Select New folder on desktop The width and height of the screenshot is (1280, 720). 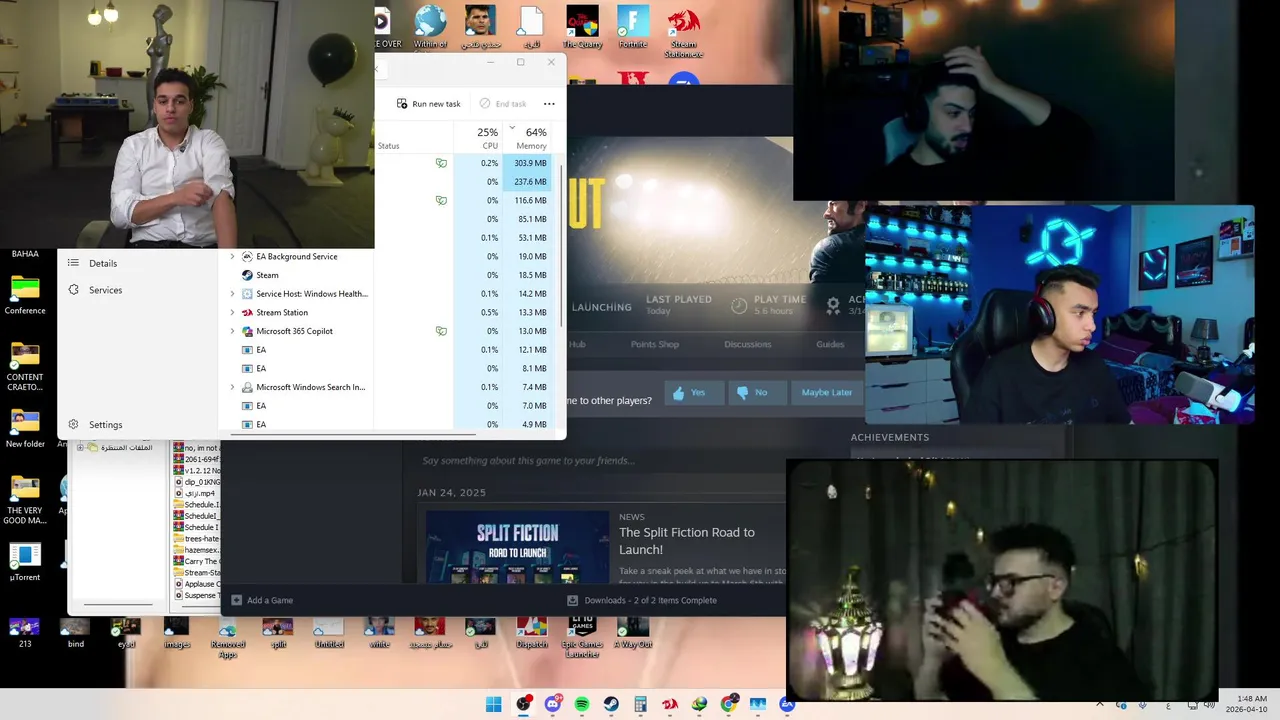click(x=25, y=428)
